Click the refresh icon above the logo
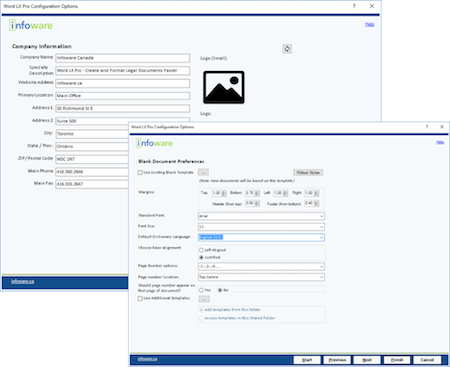Screen dimensions: 450x367 click(x=287, y=49)
